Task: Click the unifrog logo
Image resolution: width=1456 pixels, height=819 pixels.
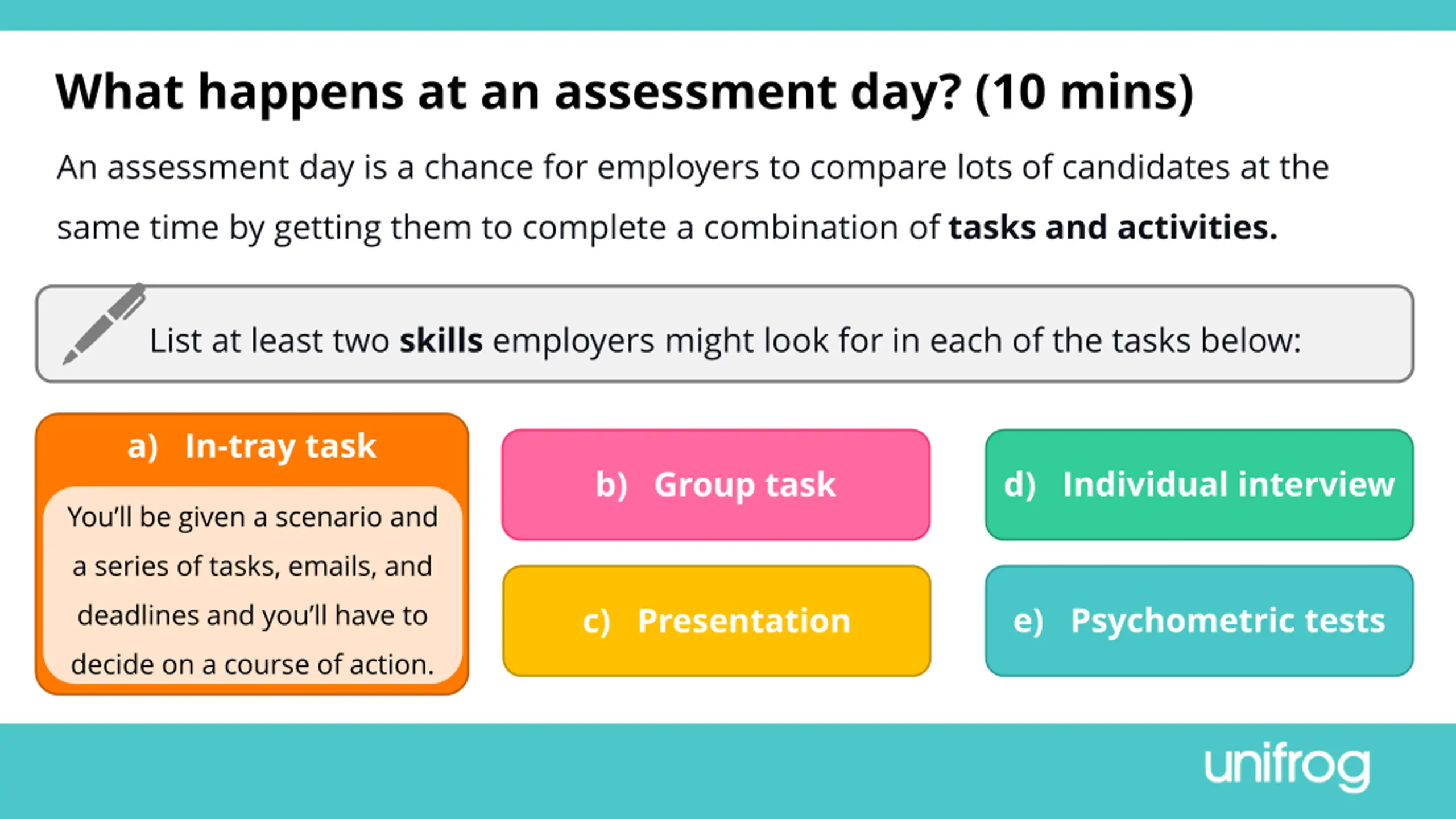Action: (1287, 767)
